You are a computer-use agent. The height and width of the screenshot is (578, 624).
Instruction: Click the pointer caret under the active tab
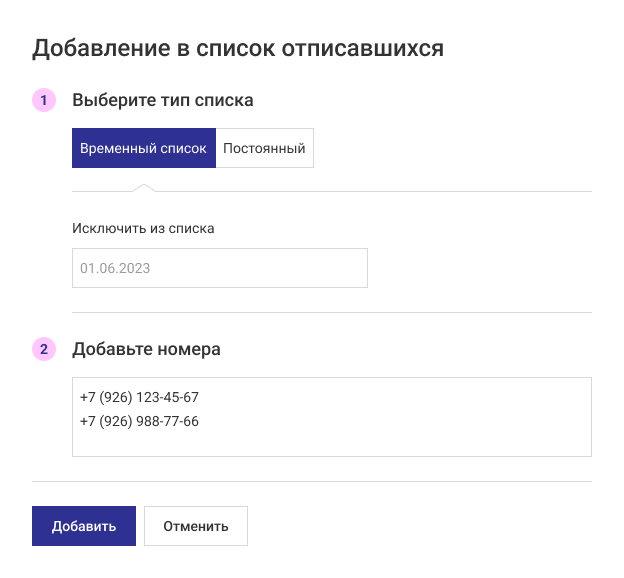pos(144,187)
